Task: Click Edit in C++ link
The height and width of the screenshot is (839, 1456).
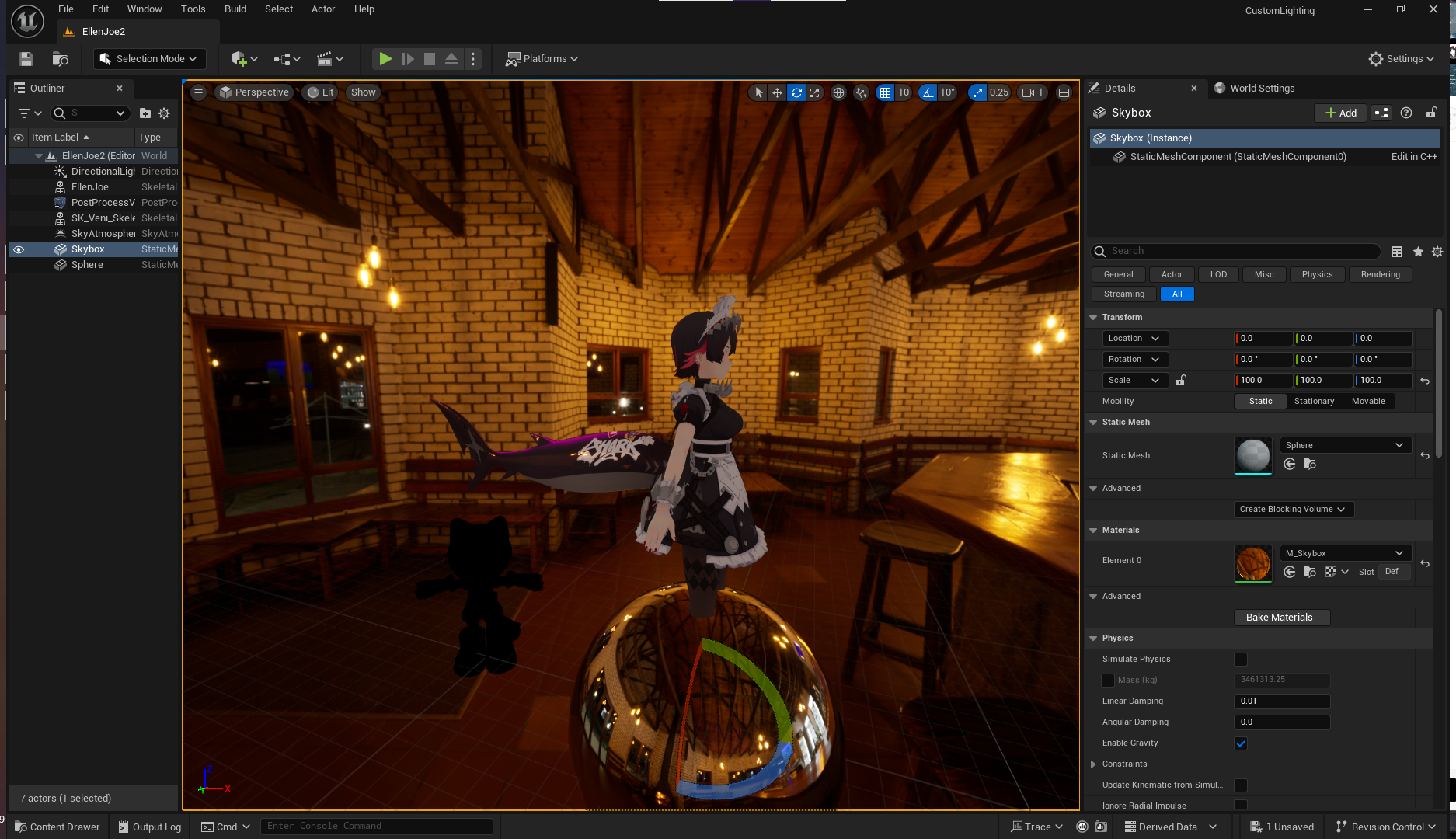Action: tap(1414, 157)
